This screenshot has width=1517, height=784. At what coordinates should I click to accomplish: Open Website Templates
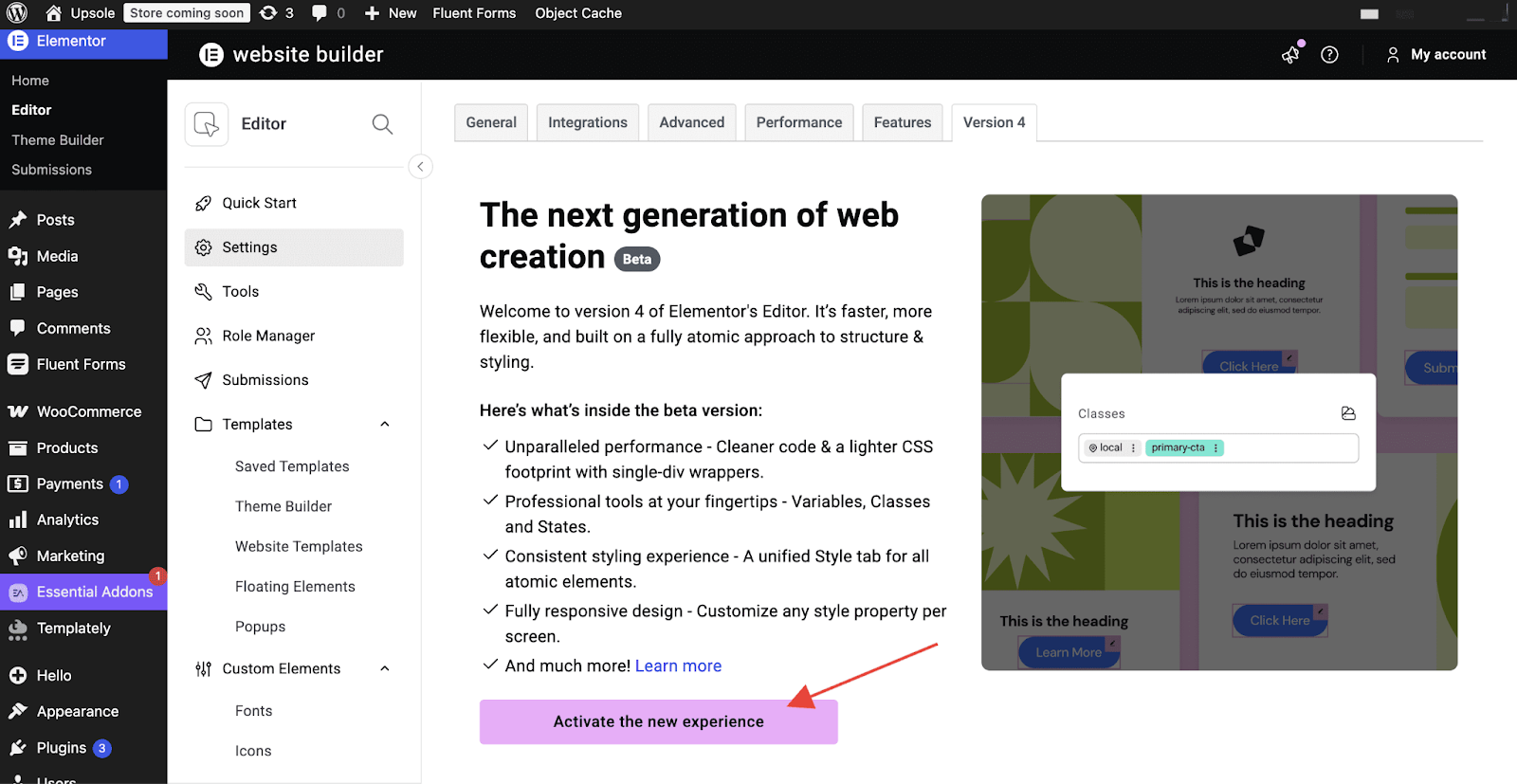pos(299,546)
